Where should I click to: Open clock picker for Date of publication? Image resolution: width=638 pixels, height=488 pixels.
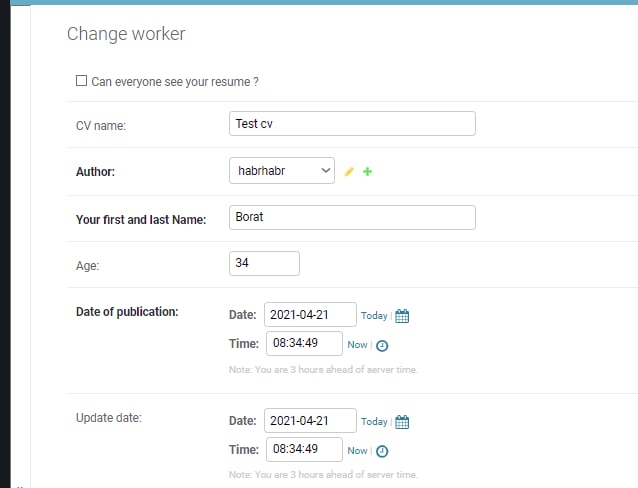coord(382,346)
